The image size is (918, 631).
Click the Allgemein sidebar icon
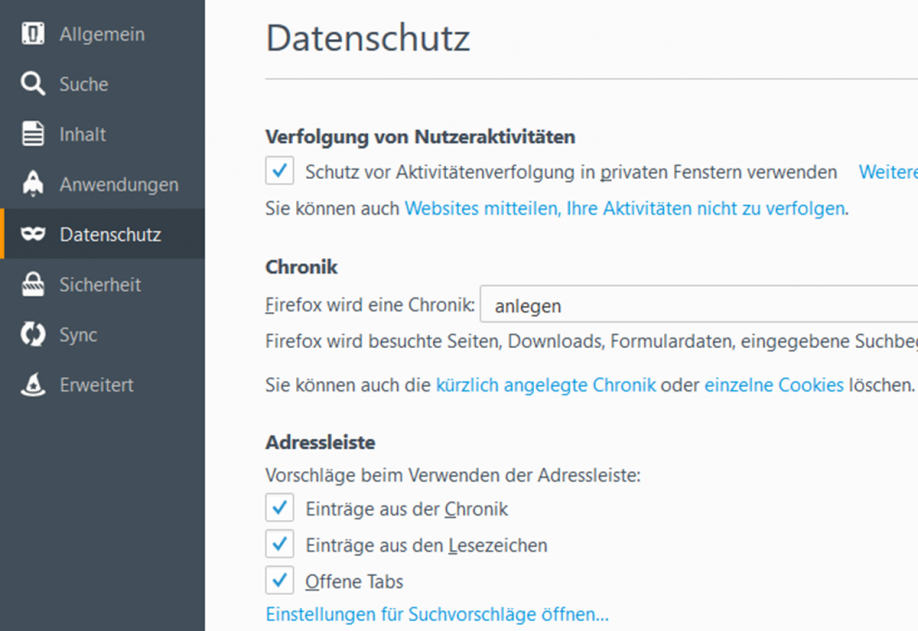33,34
